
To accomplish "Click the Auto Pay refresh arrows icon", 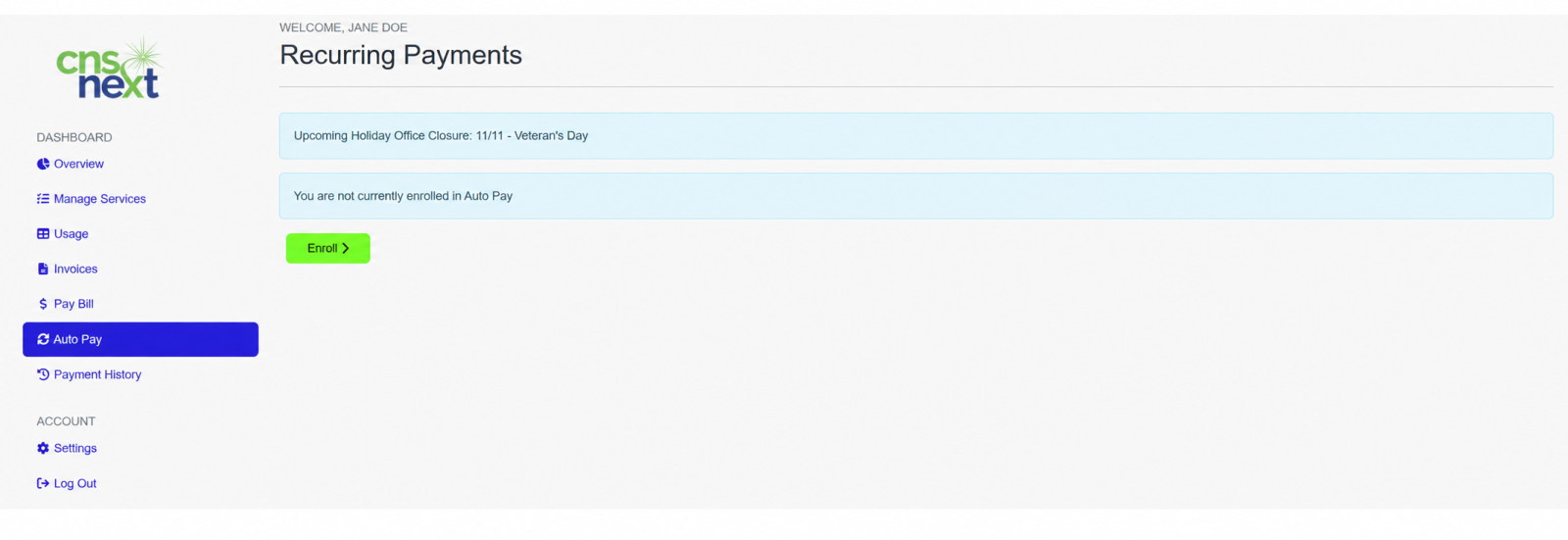I will [x=43, y=339].
